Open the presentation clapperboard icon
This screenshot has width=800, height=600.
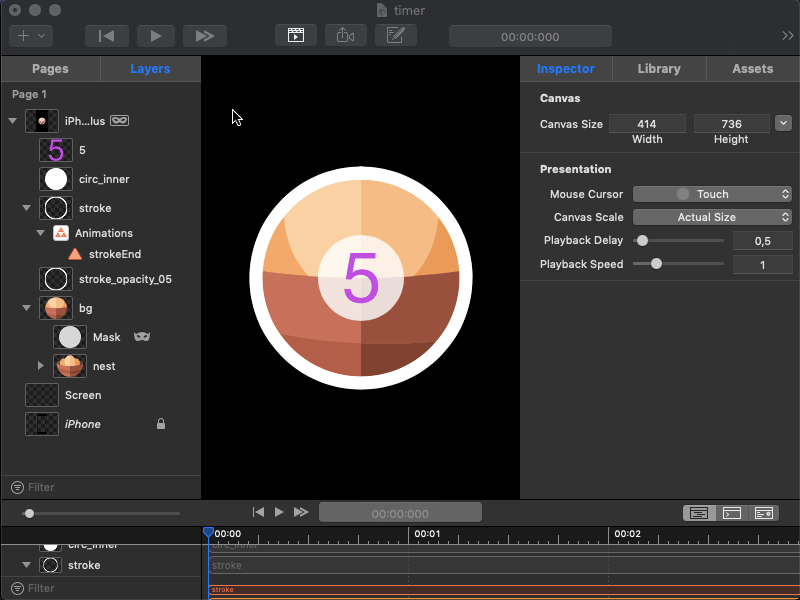[296, 35]
